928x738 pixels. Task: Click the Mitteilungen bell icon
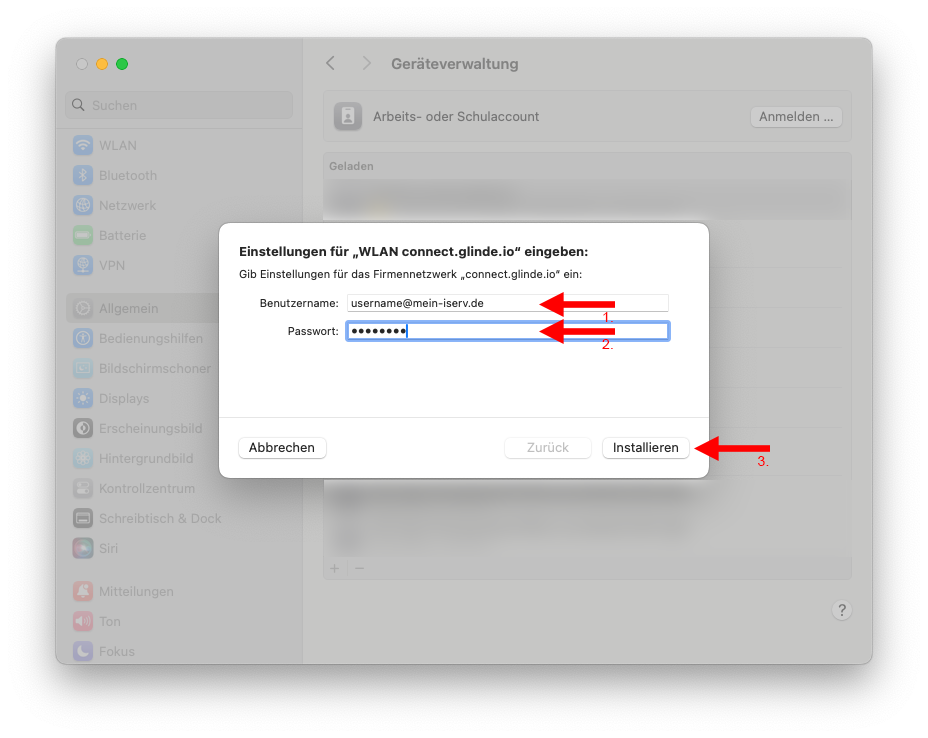(83, 592)
